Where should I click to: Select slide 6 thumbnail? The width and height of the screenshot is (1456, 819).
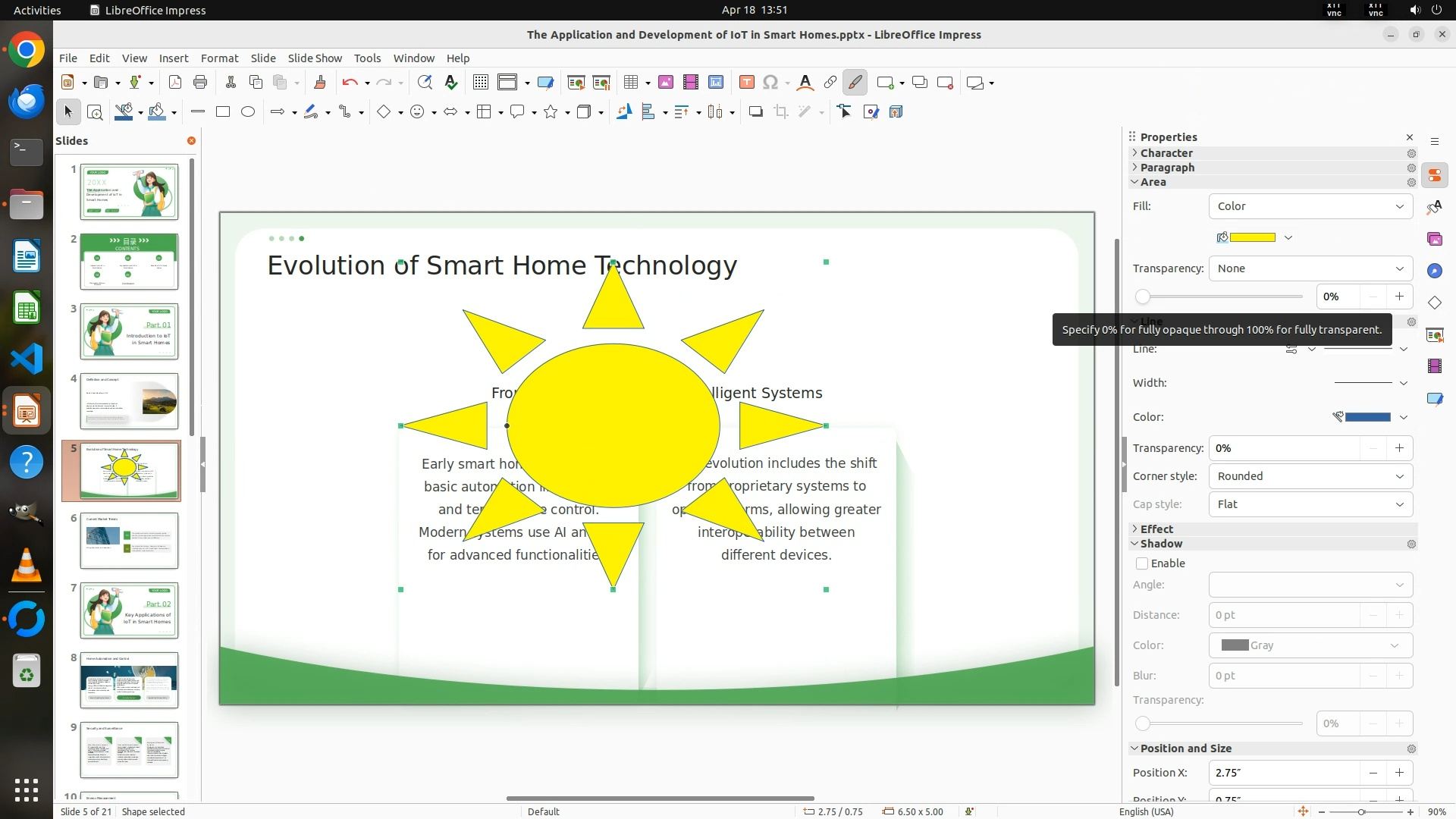(x=129, y=541)
